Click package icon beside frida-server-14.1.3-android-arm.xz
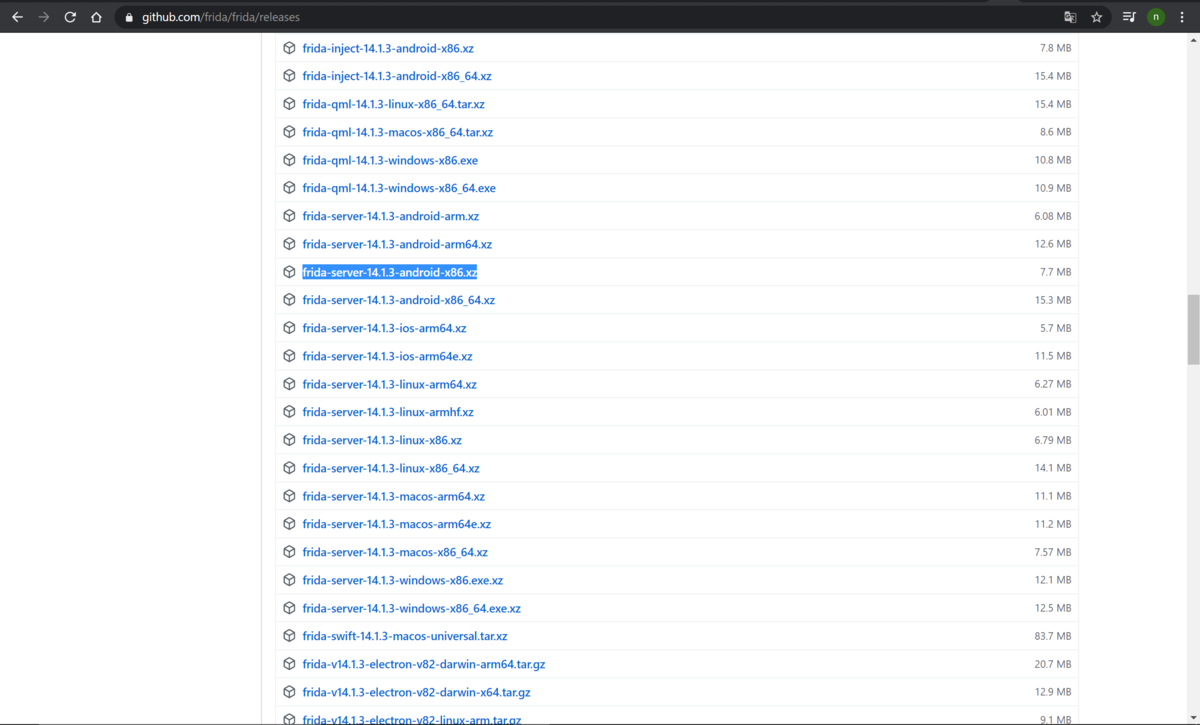The image size is (1200, 725). 289,216
